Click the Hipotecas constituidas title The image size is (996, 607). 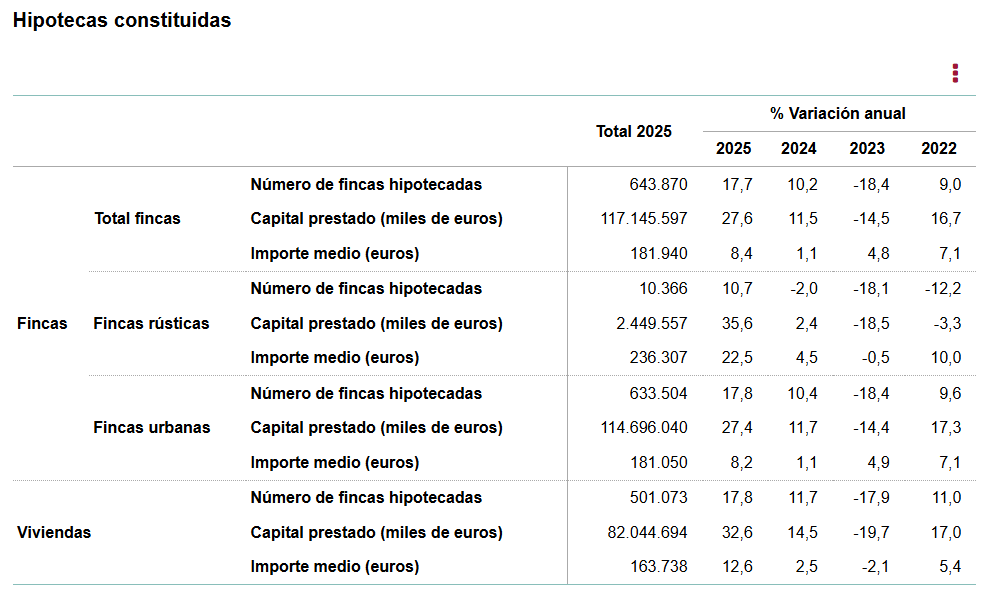(122, 21)
